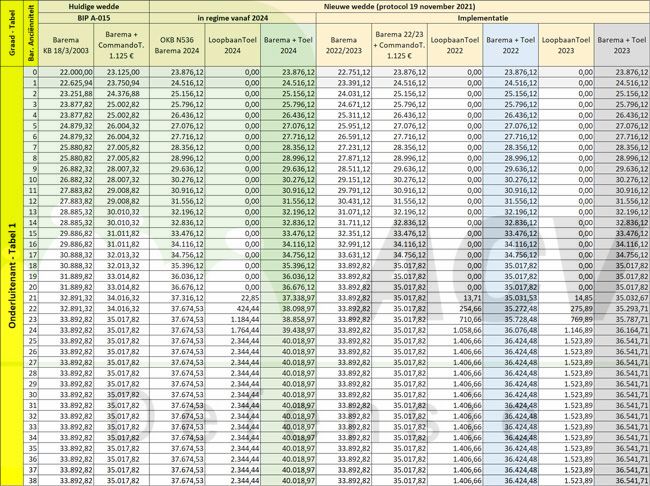The image size is (650, 486).
Task: Select the 'Barema + Toel 2023' column header
Action: coord(621,45)
